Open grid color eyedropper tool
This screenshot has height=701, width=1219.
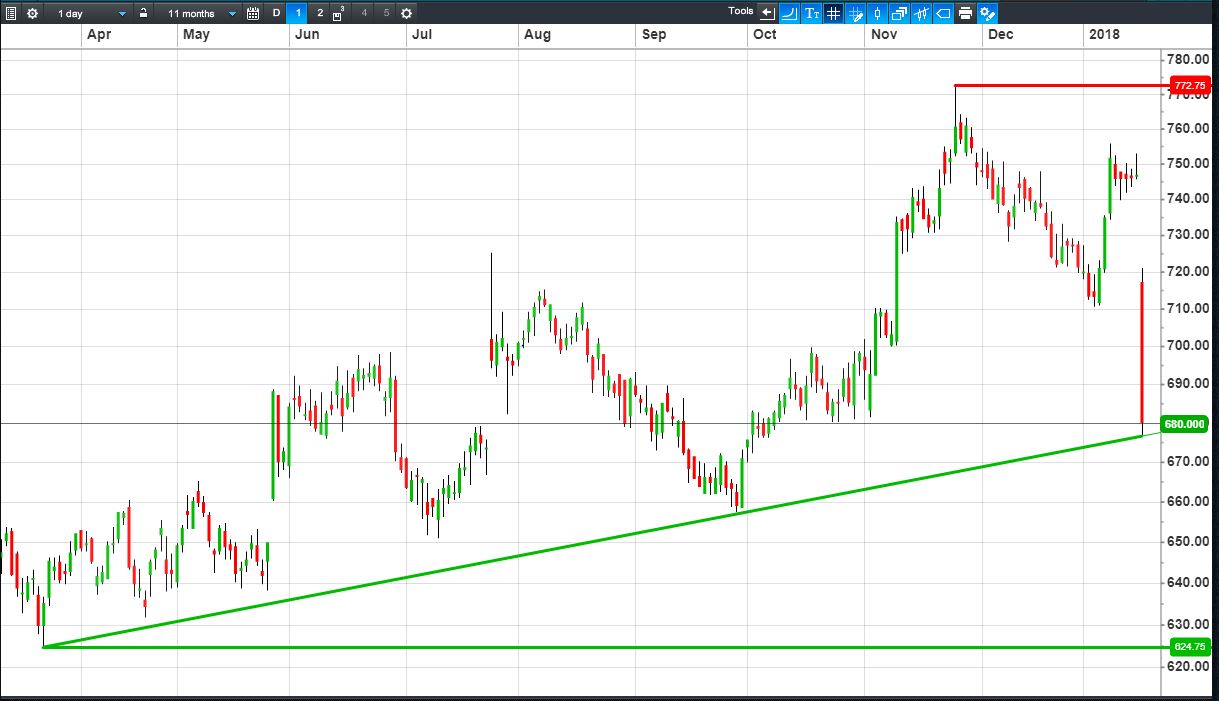pos(855,13)
